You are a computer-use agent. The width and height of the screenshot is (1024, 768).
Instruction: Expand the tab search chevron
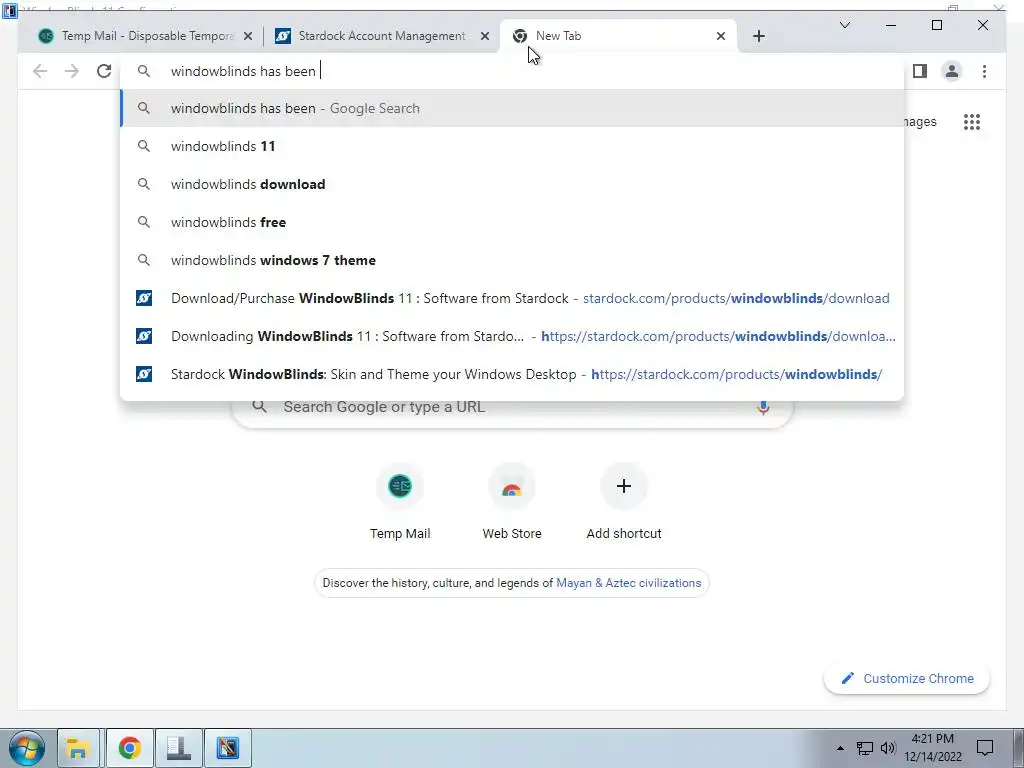pyautogui.click(x=844, y=25)
